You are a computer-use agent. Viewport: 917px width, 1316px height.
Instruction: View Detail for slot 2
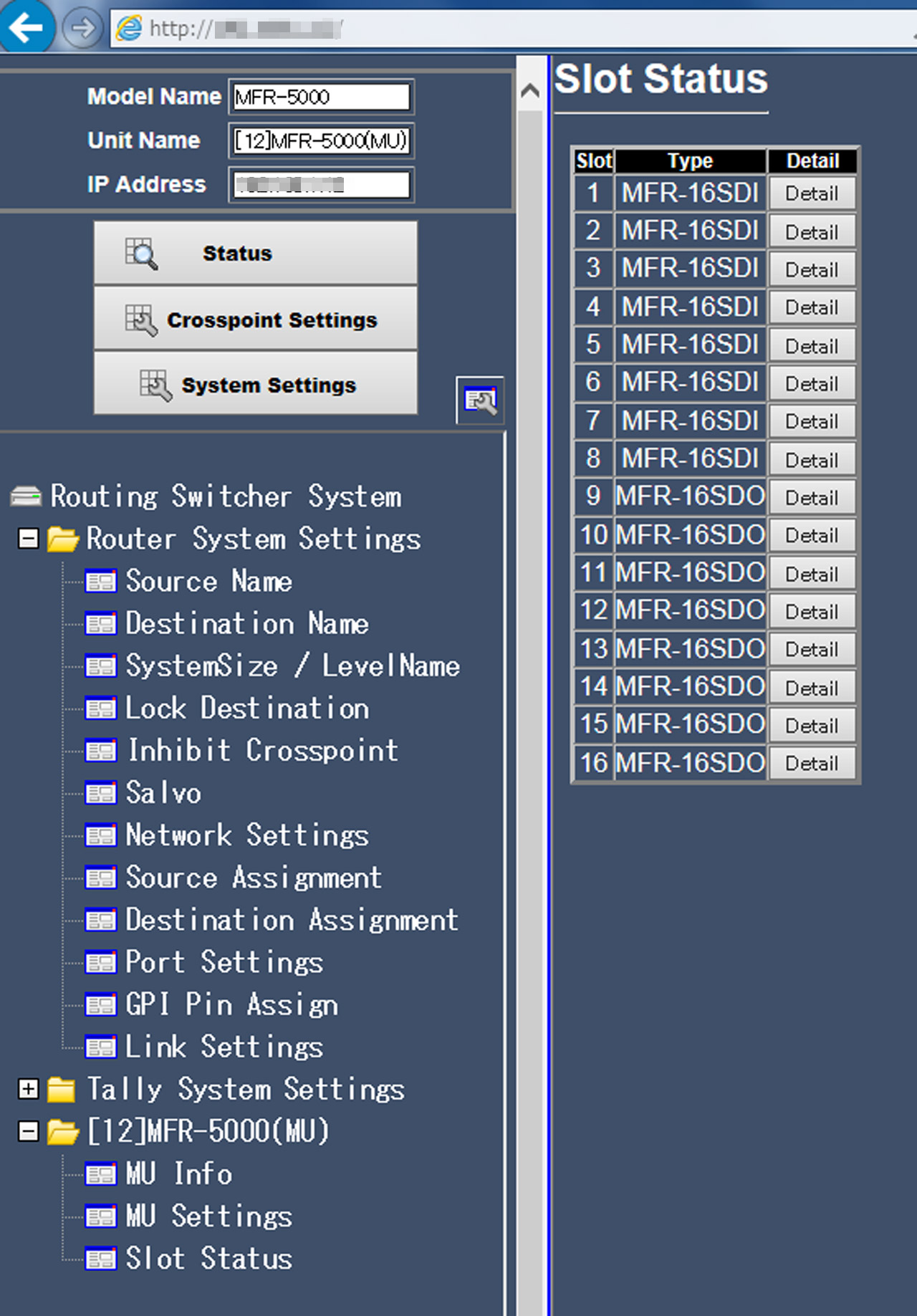coord(812,231)
